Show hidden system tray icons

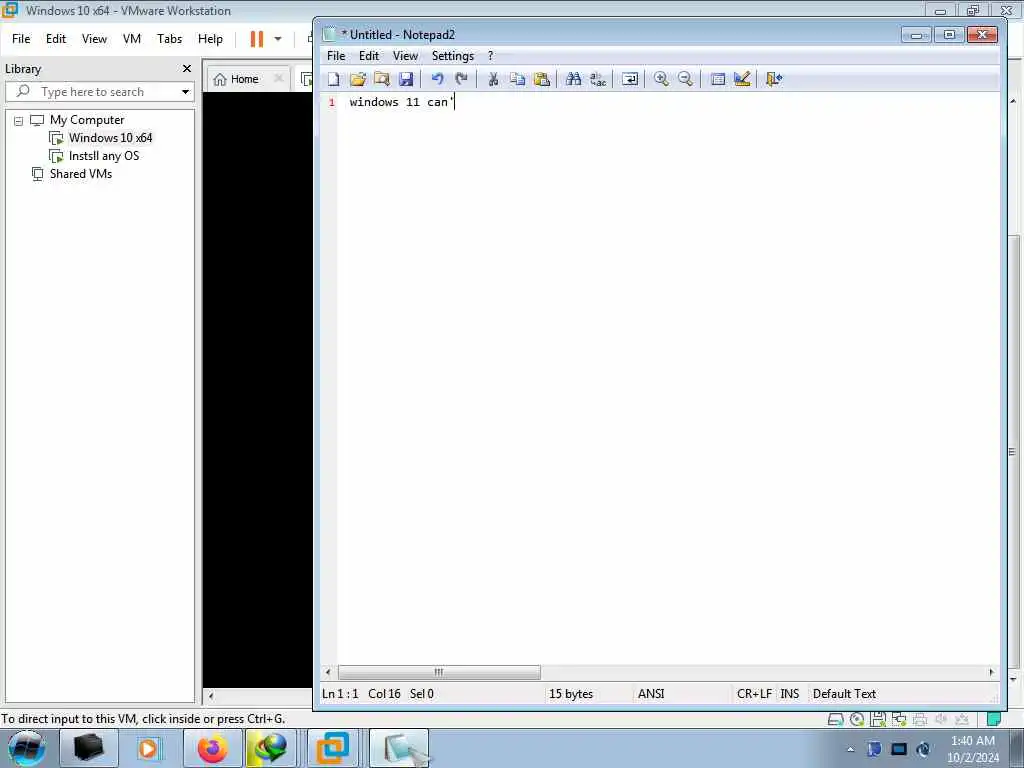pyautogui.click(x=850, y=749)
